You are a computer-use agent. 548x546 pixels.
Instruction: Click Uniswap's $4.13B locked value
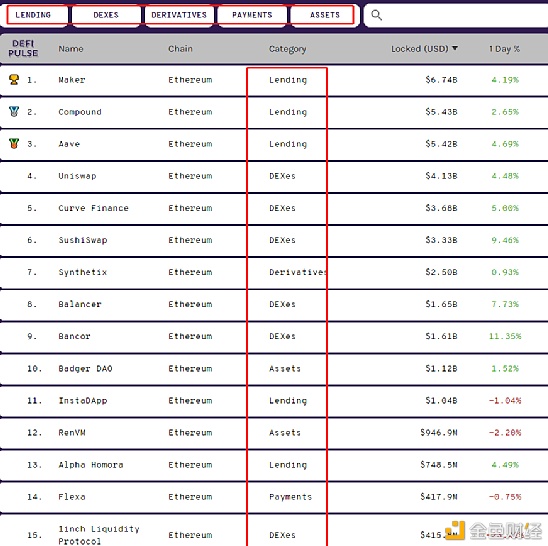click(x=441, y=176)
